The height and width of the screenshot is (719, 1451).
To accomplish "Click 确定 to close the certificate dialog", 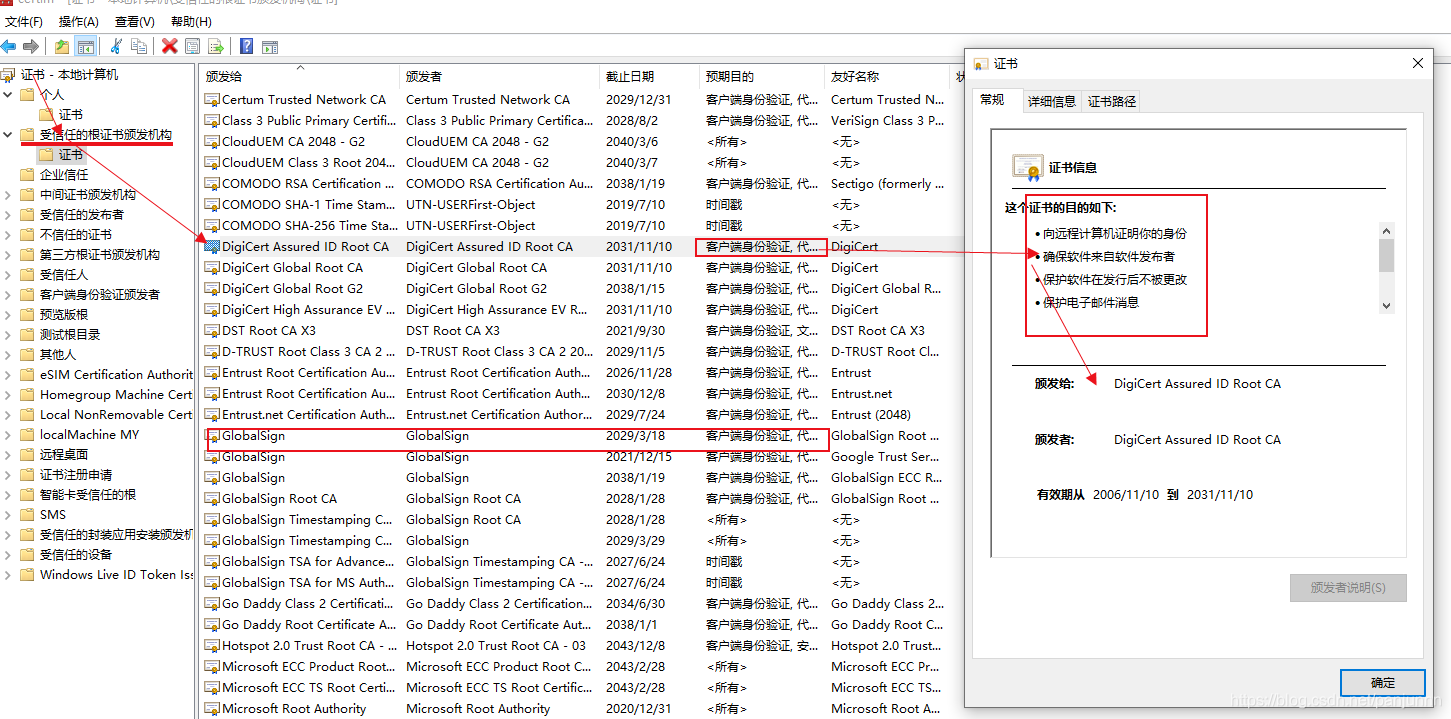I will click(x=1383, y=683).
